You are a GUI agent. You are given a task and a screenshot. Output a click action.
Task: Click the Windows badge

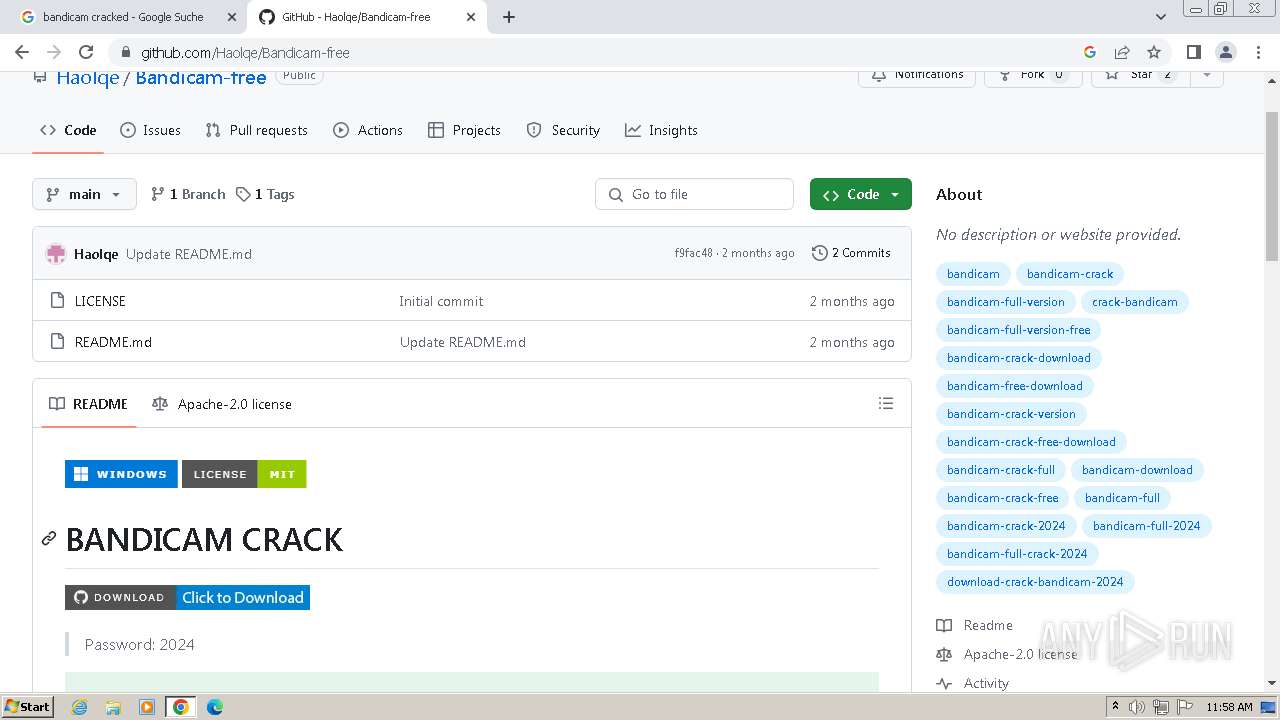(x=121, y=474)
